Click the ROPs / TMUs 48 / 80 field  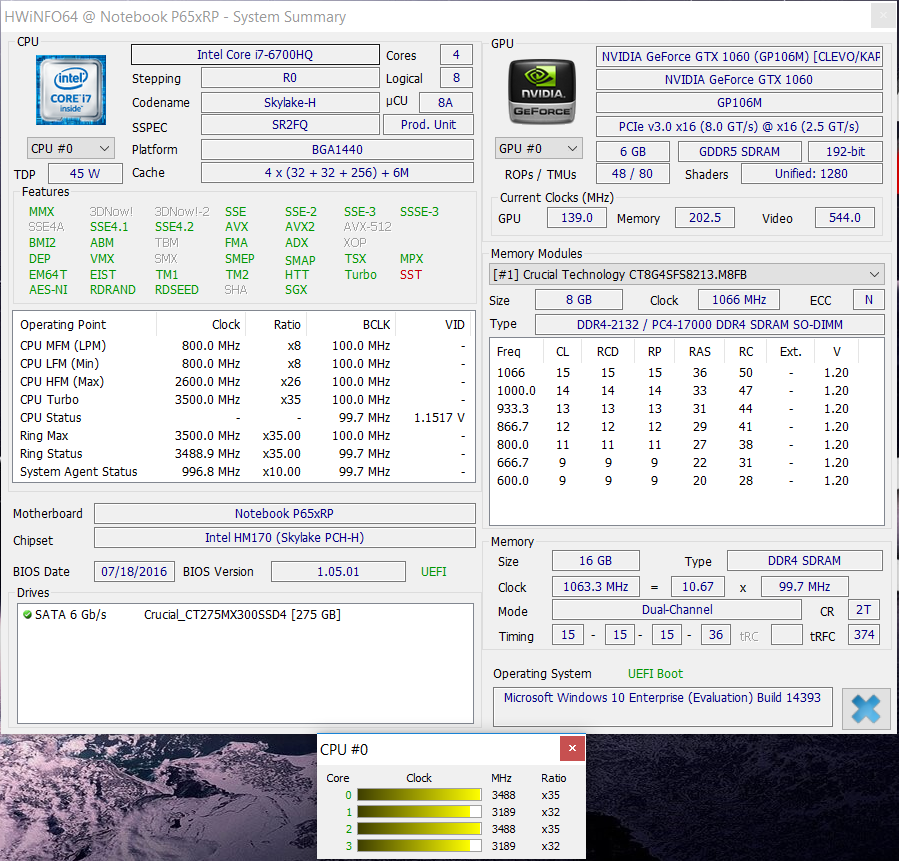(x=632, y=174)
